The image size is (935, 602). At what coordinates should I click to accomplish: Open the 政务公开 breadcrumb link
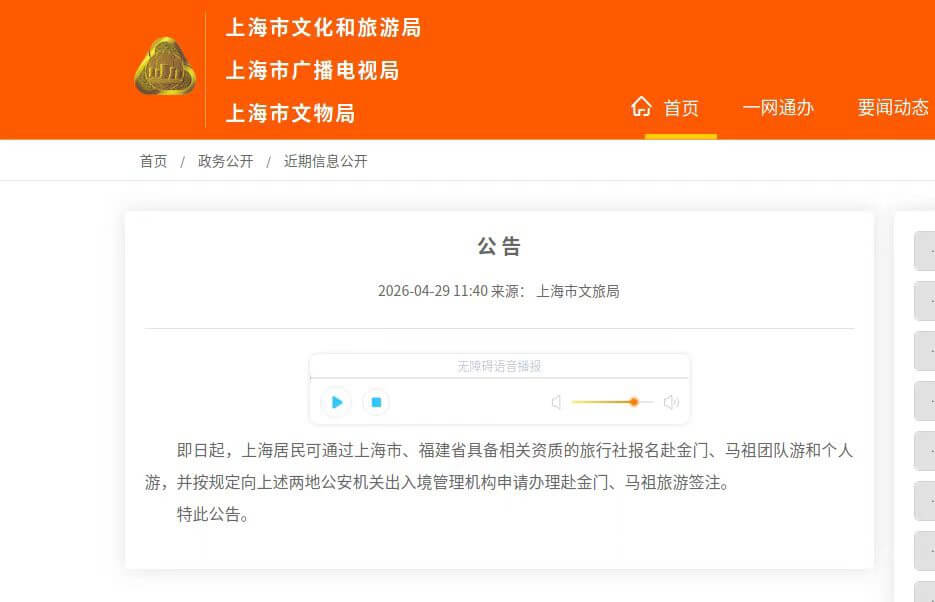[225, 161]
